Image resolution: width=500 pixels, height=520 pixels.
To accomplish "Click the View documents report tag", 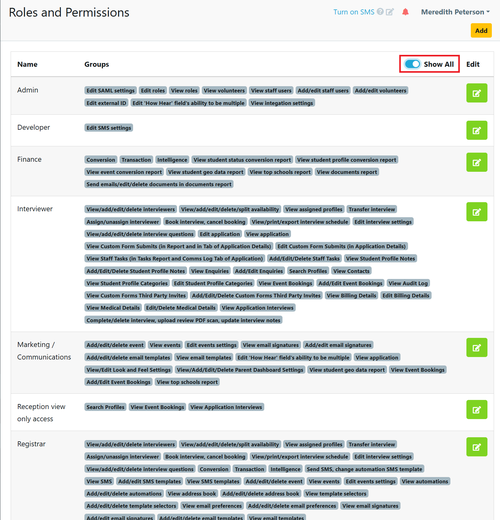I will click(x=347, y=172).
